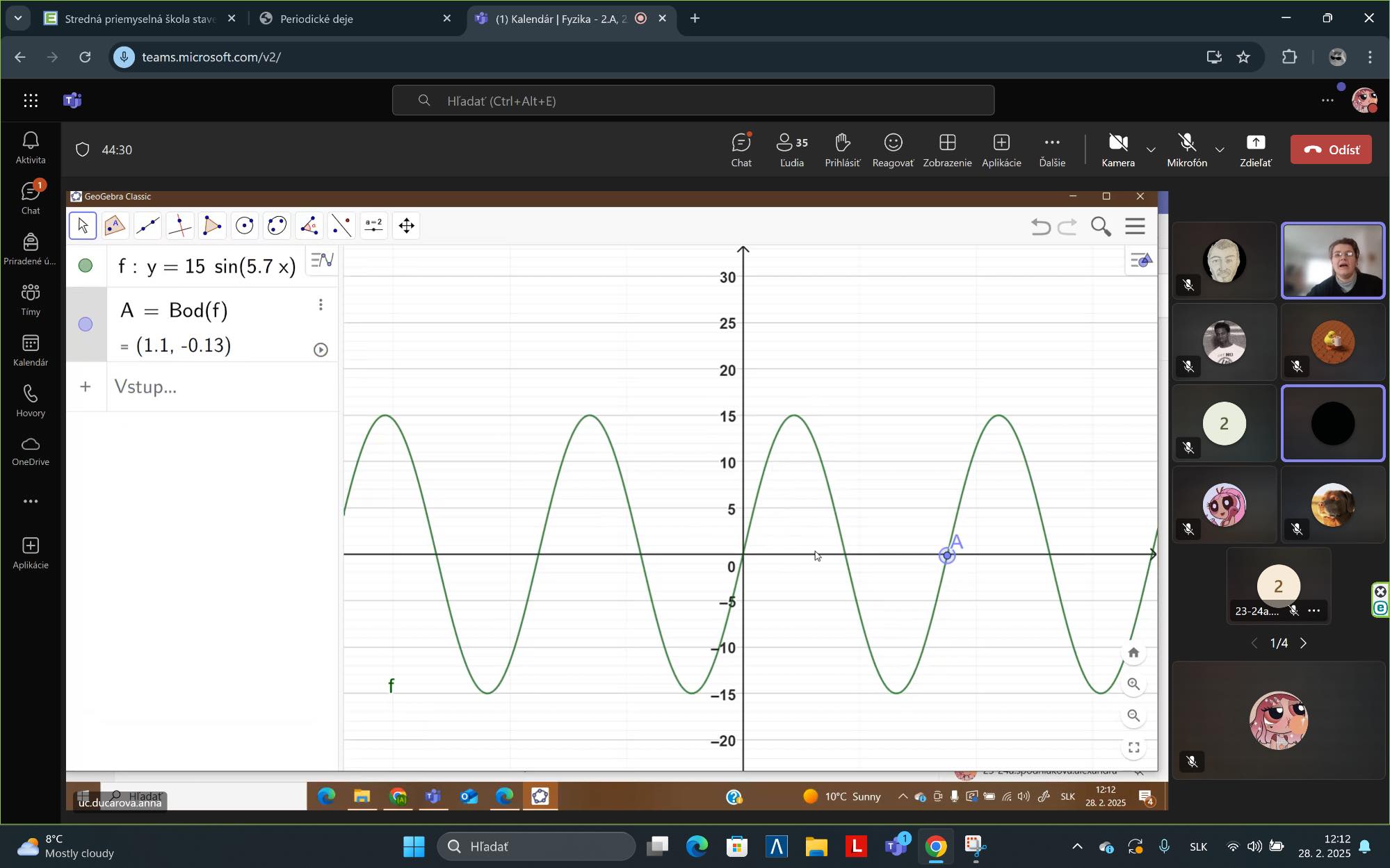Image resolution: width=1390 pixels, height=868 pixels.
Task: Open File Explorer from the taskbar
Action: [816, 846]
